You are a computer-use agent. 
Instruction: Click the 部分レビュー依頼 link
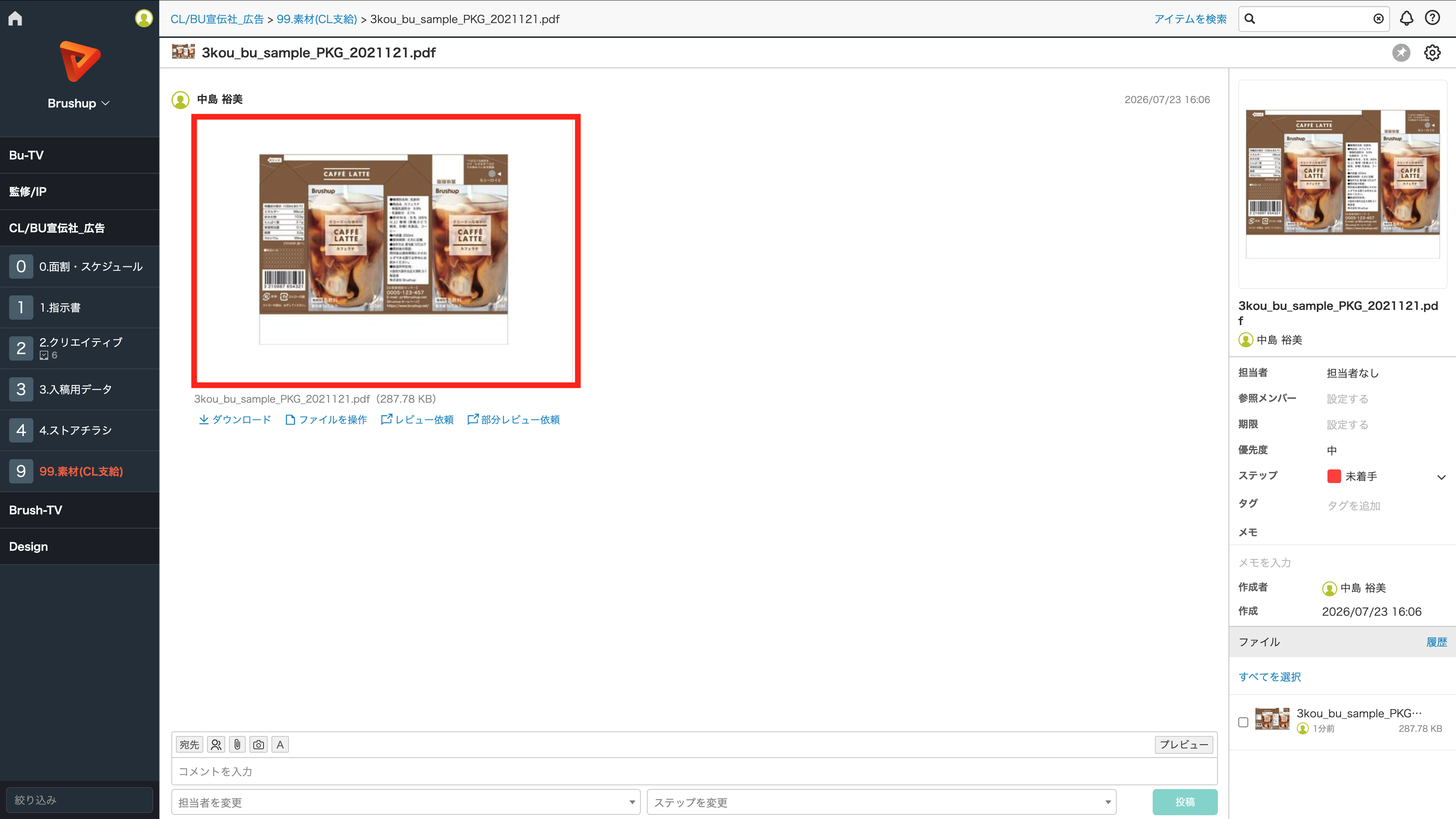(x=514, y=419)
